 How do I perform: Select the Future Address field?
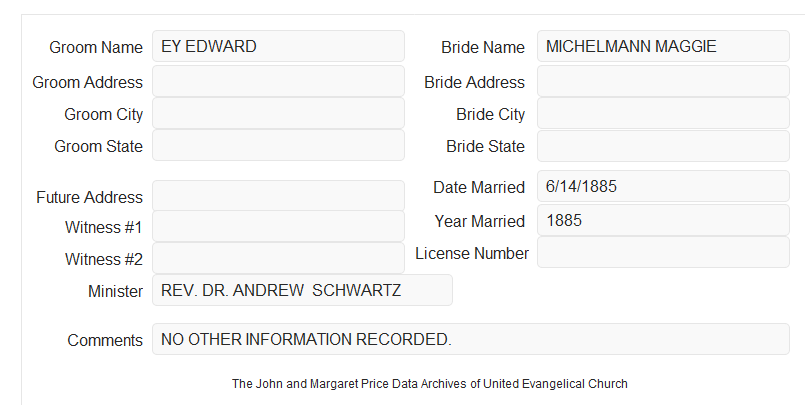(278, 196)
